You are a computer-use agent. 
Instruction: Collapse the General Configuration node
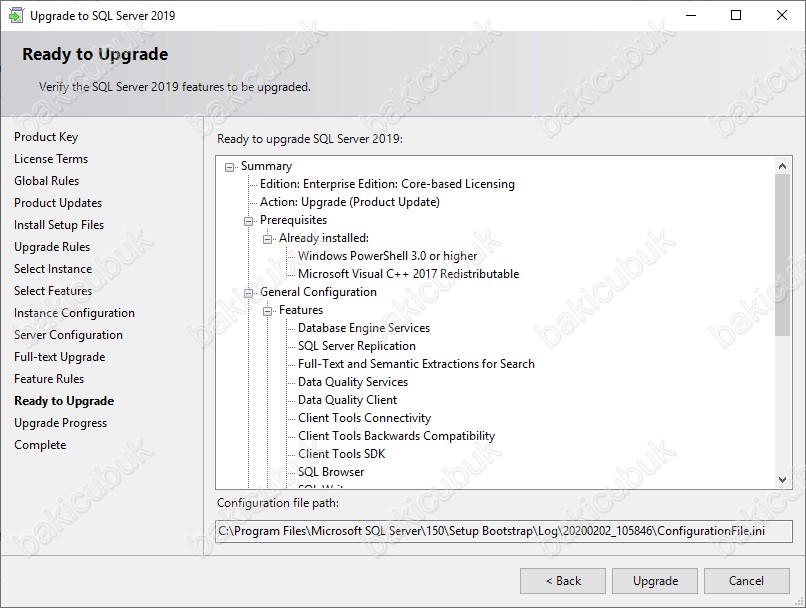click(x=249, y=293)
